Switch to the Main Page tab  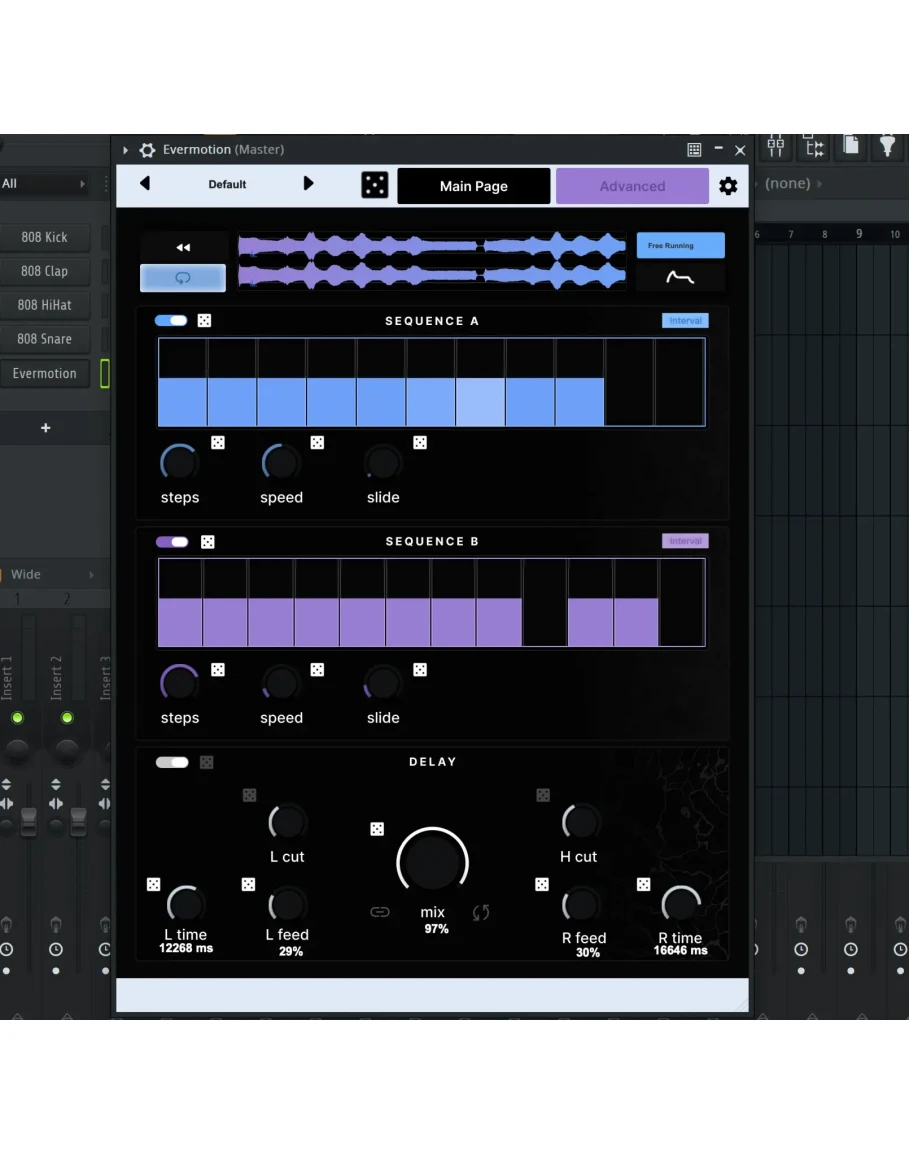tap(474, 186)
